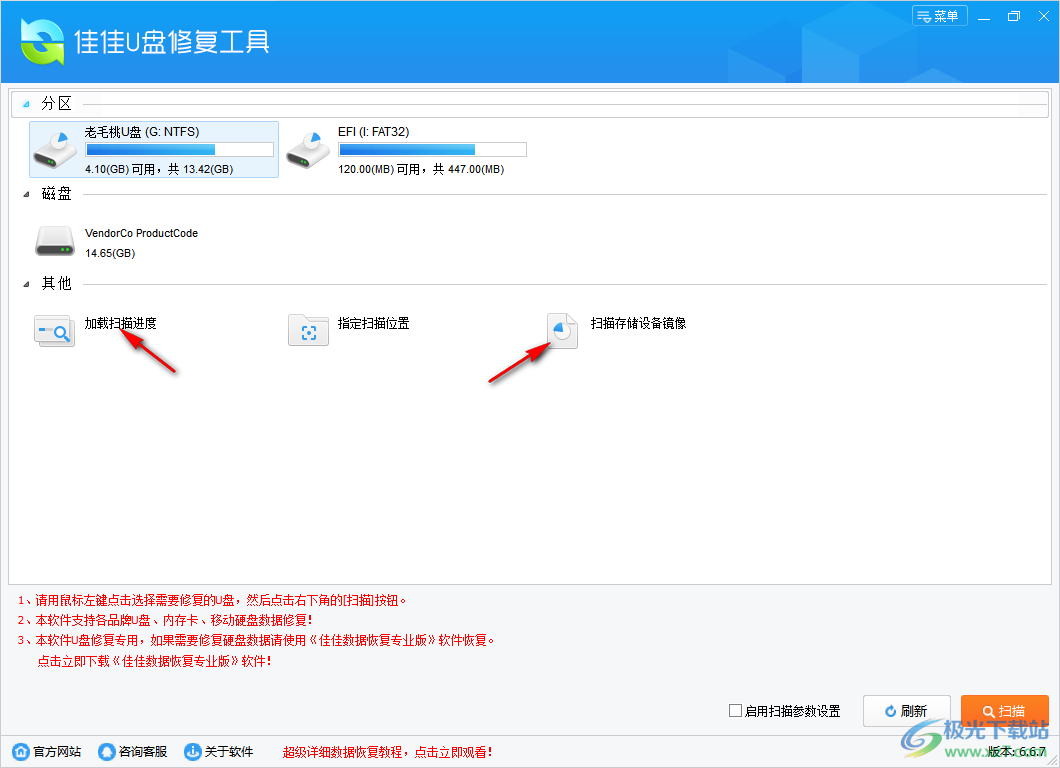1060x768 pixels.
Task: Restore down the application window
Action: coord(1014,16)
